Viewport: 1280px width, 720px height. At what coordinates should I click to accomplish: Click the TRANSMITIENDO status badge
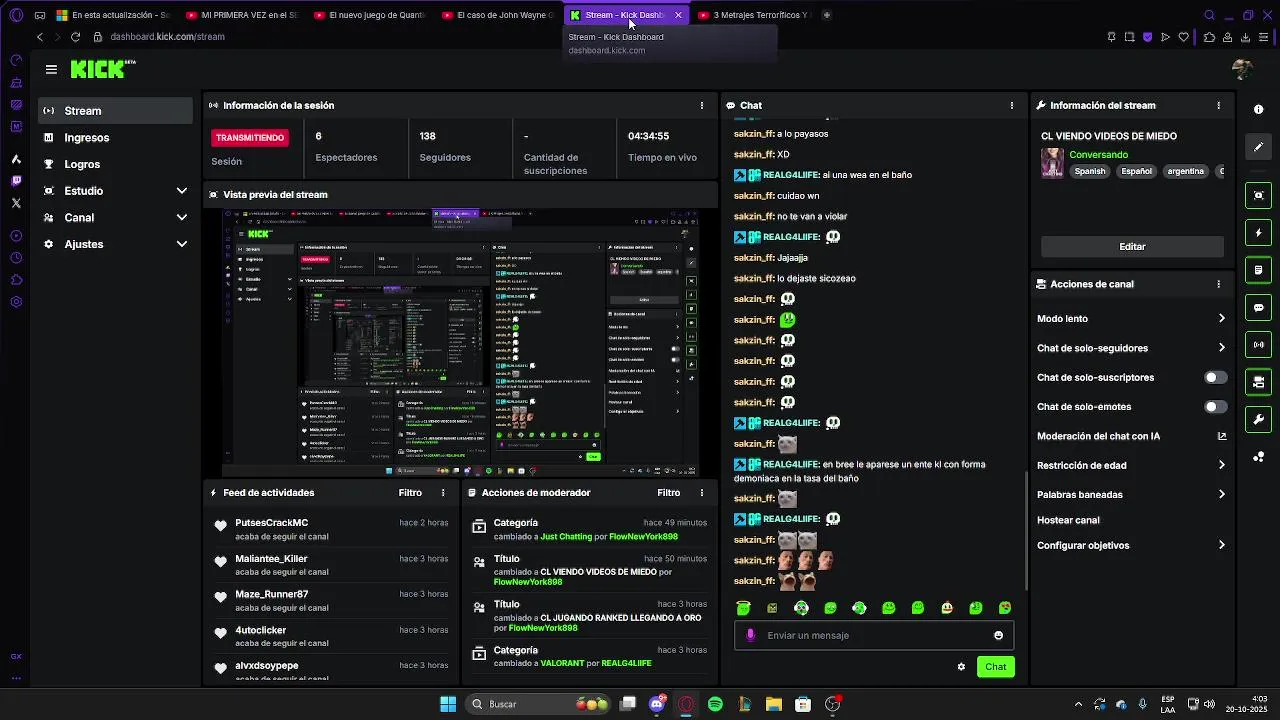click(250, 137)
